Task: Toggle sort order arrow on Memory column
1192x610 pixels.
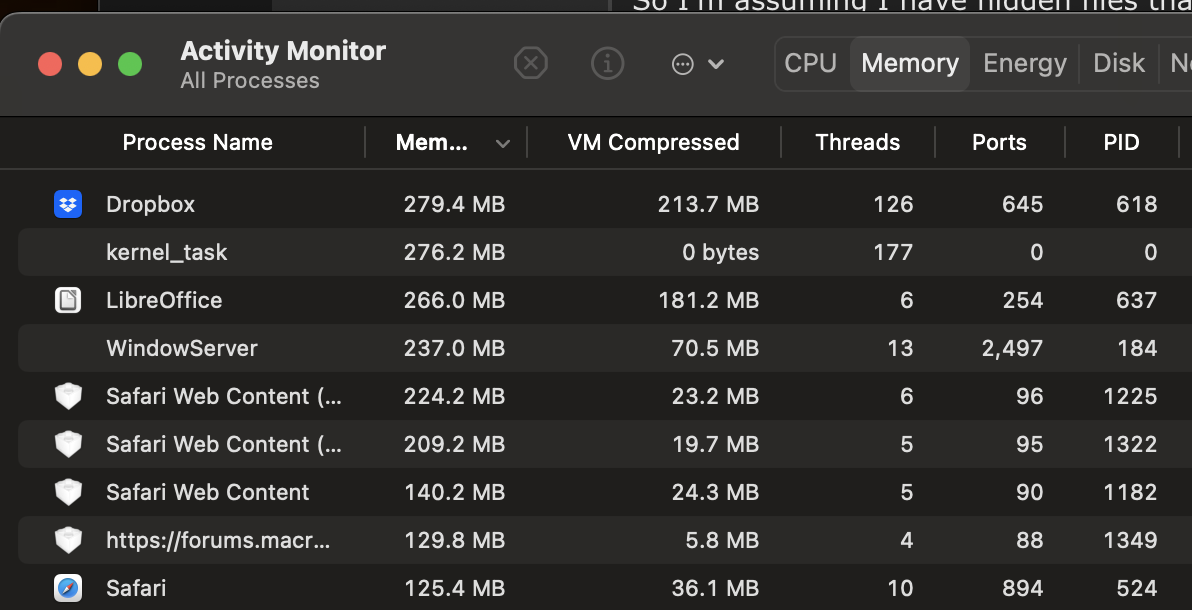Action: pyautogui.click(x=503, y=143)
